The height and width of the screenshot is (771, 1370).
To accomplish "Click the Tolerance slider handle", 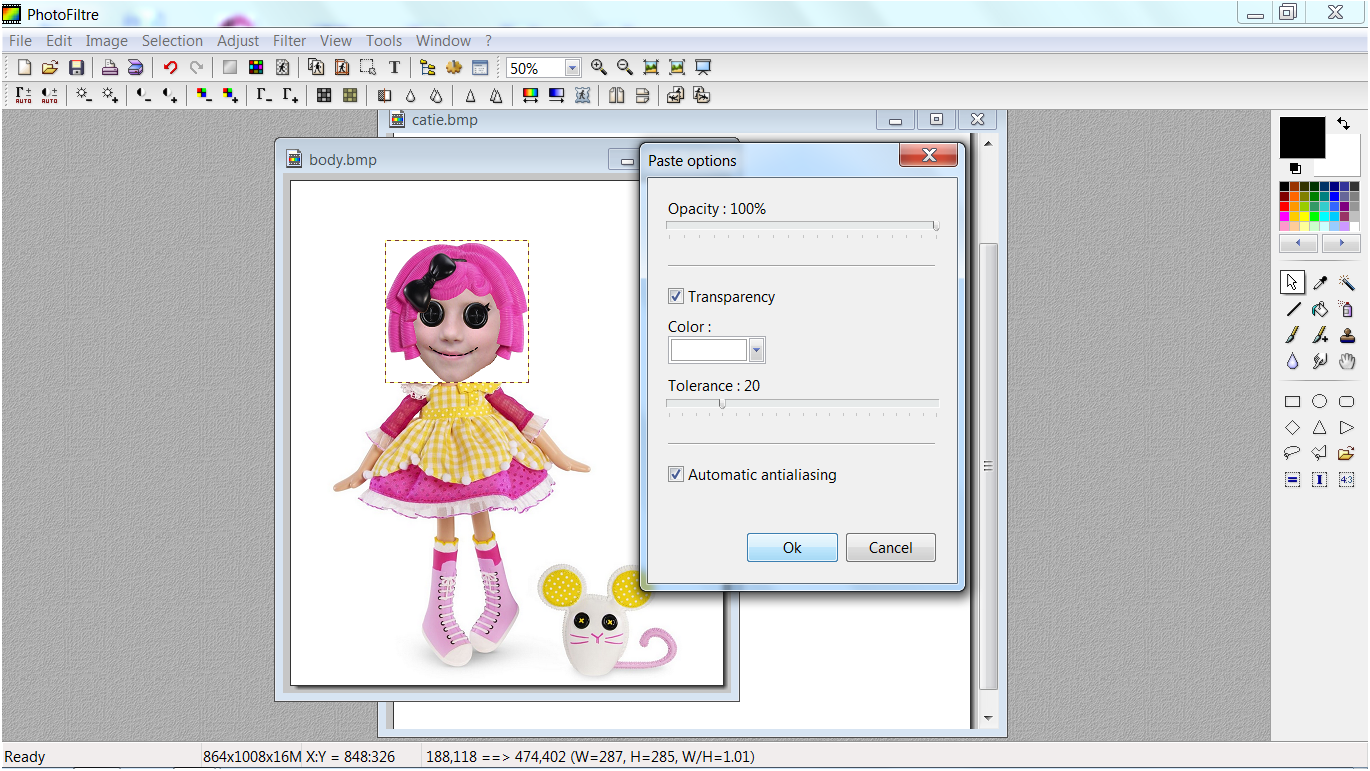I will [722, 404].
